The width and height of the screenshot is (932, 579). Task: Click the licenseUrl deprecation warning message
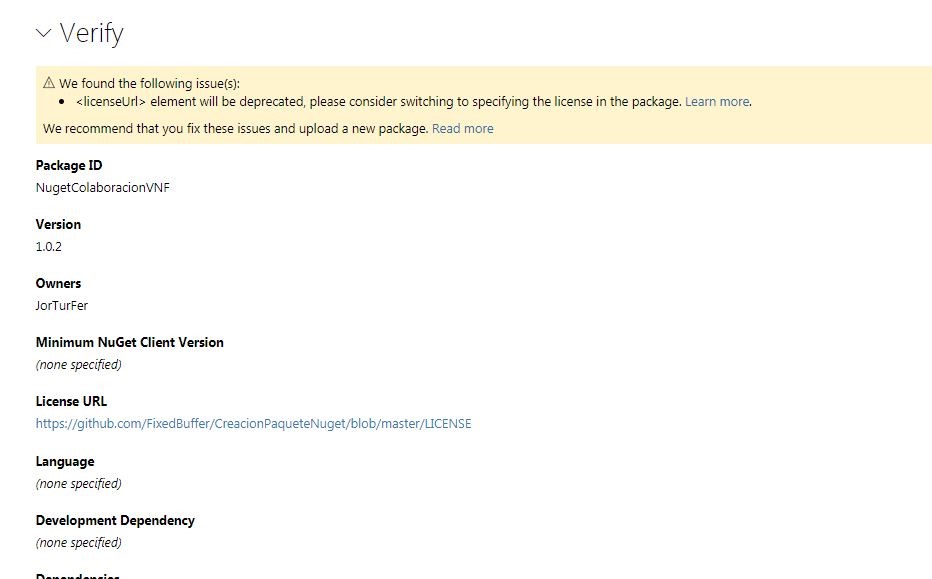[x=379, y=102]
